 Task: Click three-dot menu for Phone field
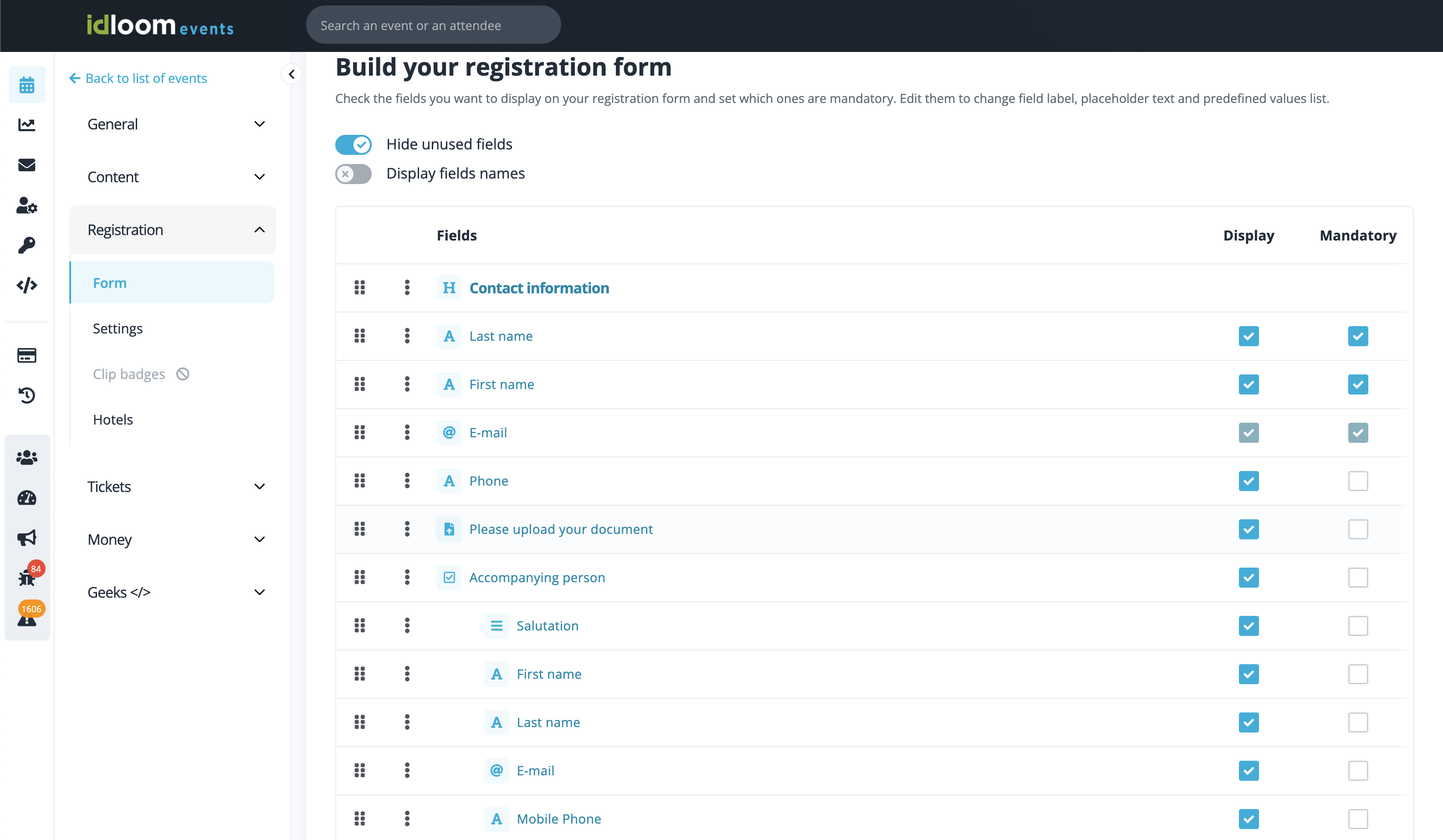[407, 481]
